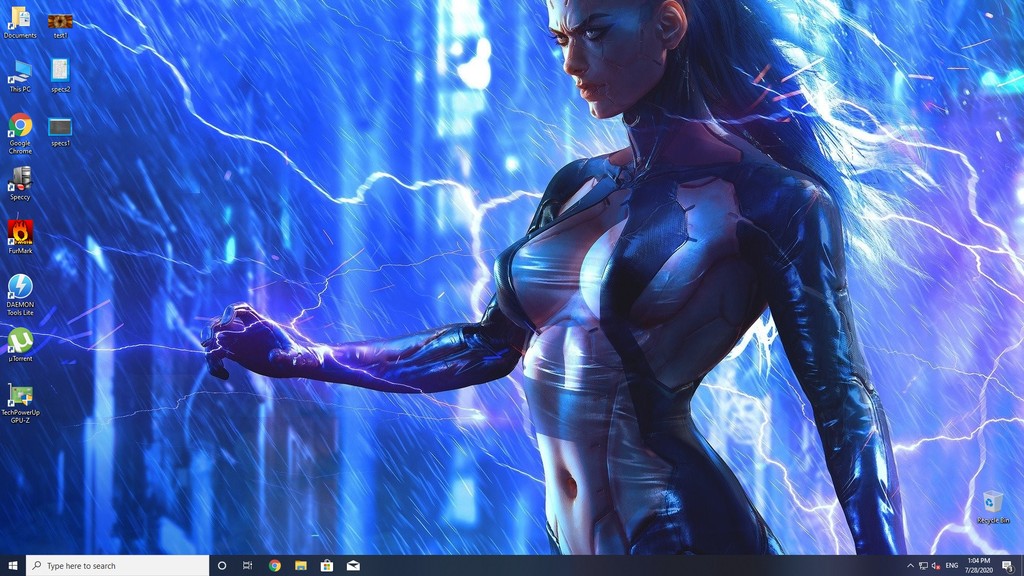Select the Google Chrome desktop shortcut

(x=20, y=134)
